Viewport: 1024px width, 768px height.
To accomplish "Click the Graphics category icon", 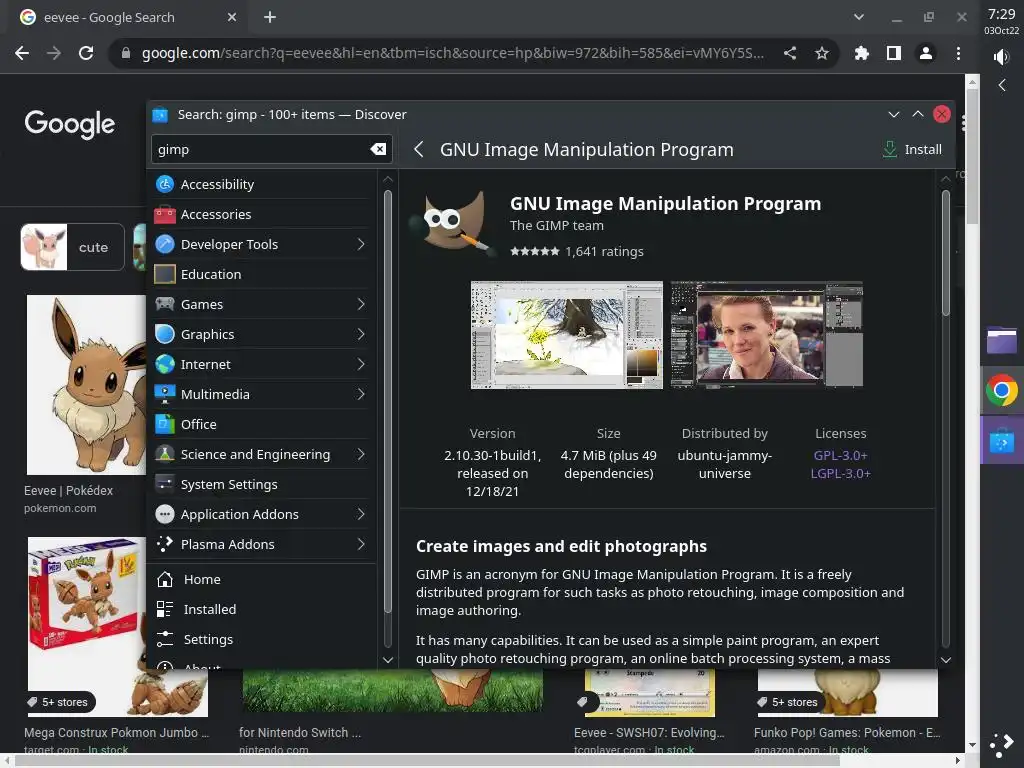I will click(165, 334).
